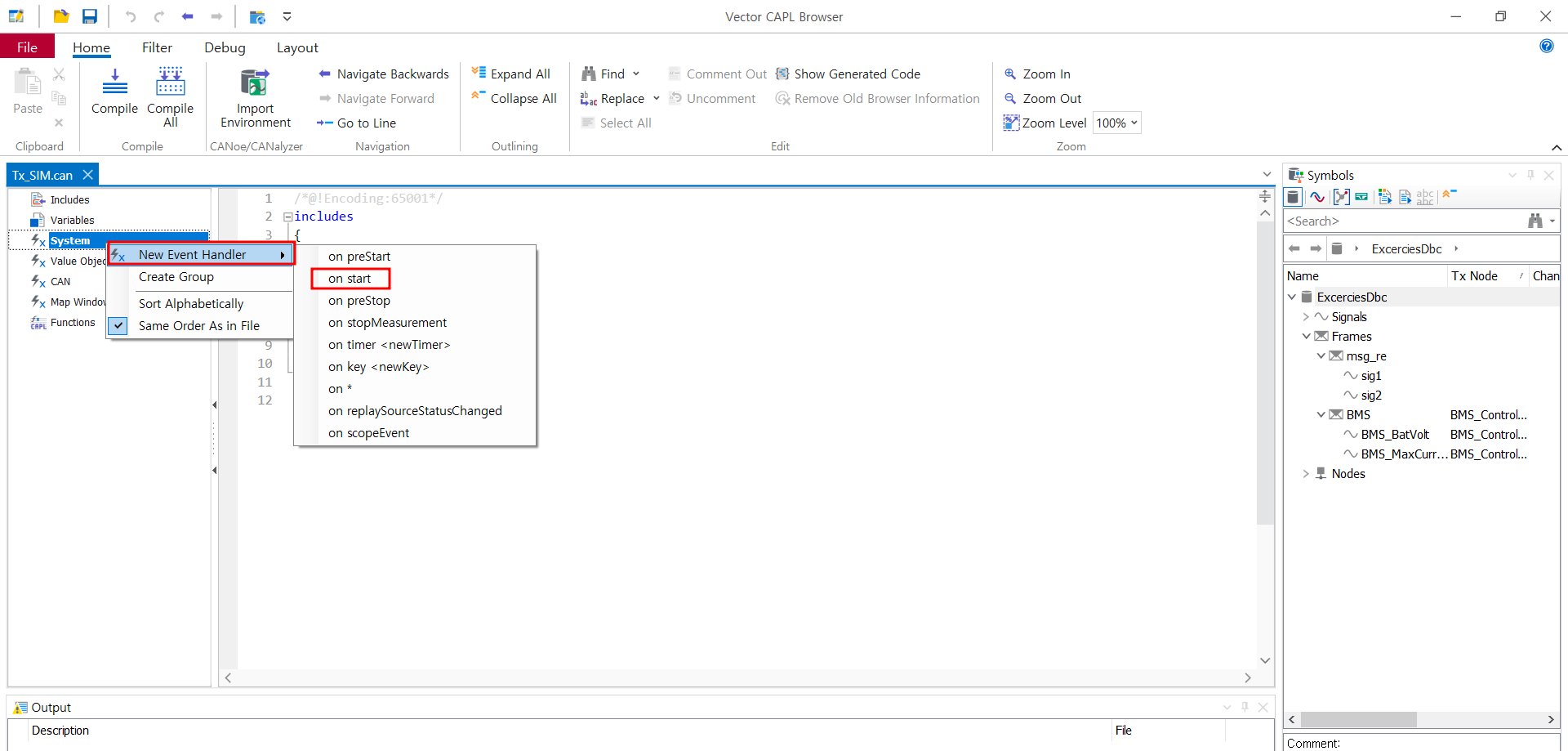Select 'on scopeEvent' event handler

(x=369, y=432)
